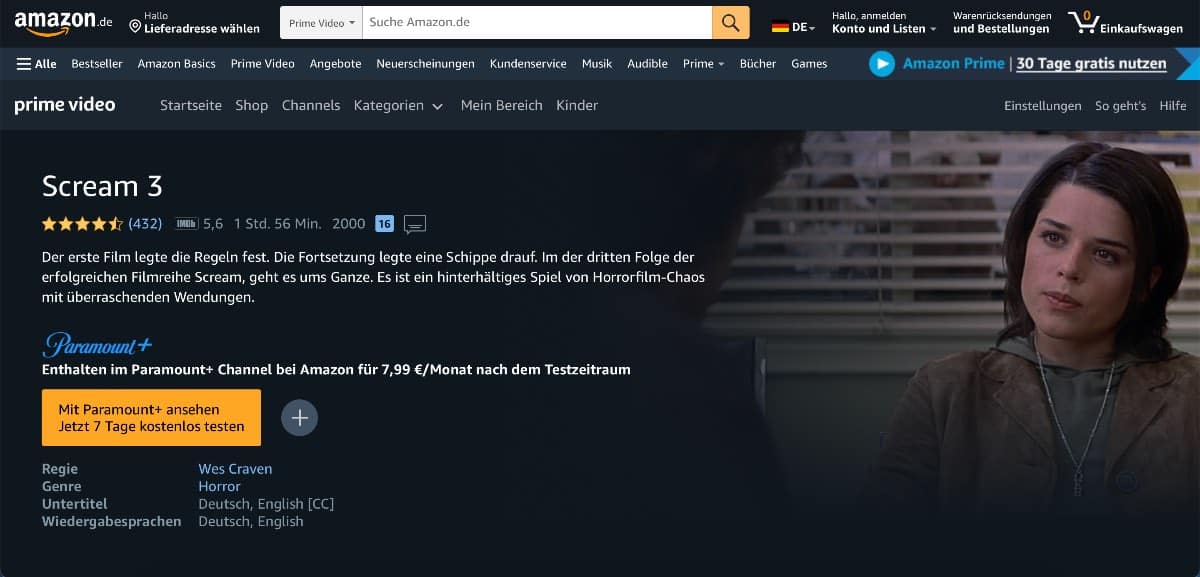Viewport: 1200px width, 577px height.
Task: Open Prime Video in the nav bar
Action: coord(262,64)
